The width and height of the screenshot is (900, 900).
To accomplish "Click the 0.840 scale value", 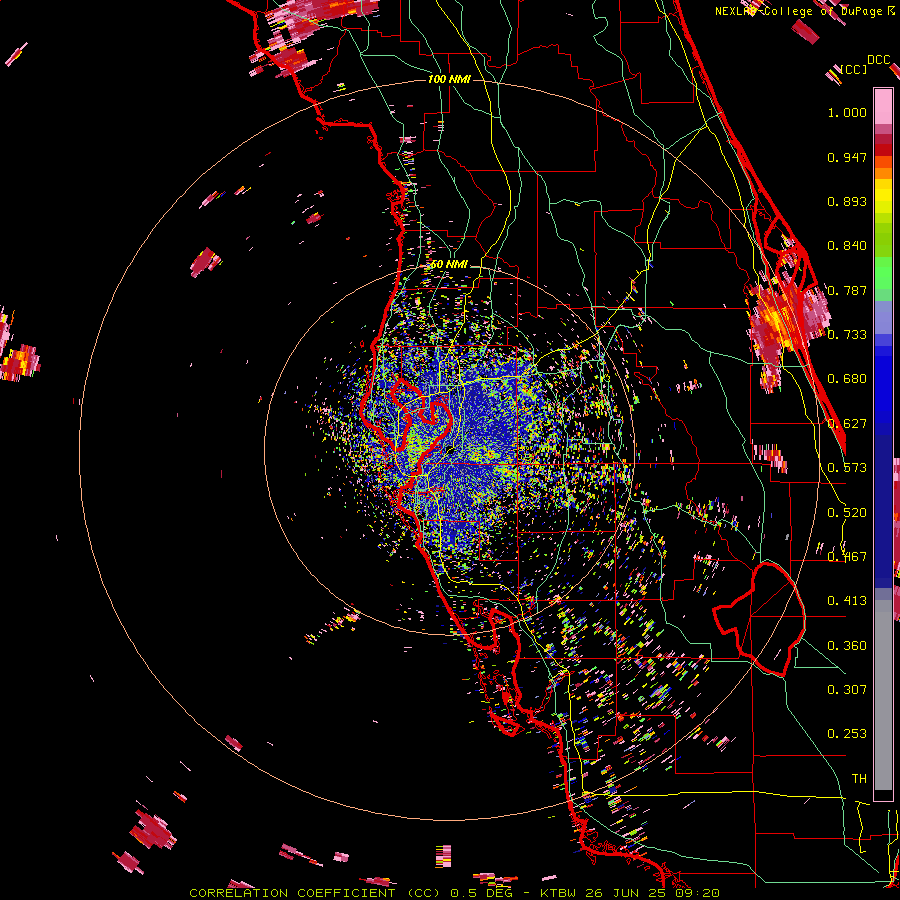I will [x=847, y=246].
